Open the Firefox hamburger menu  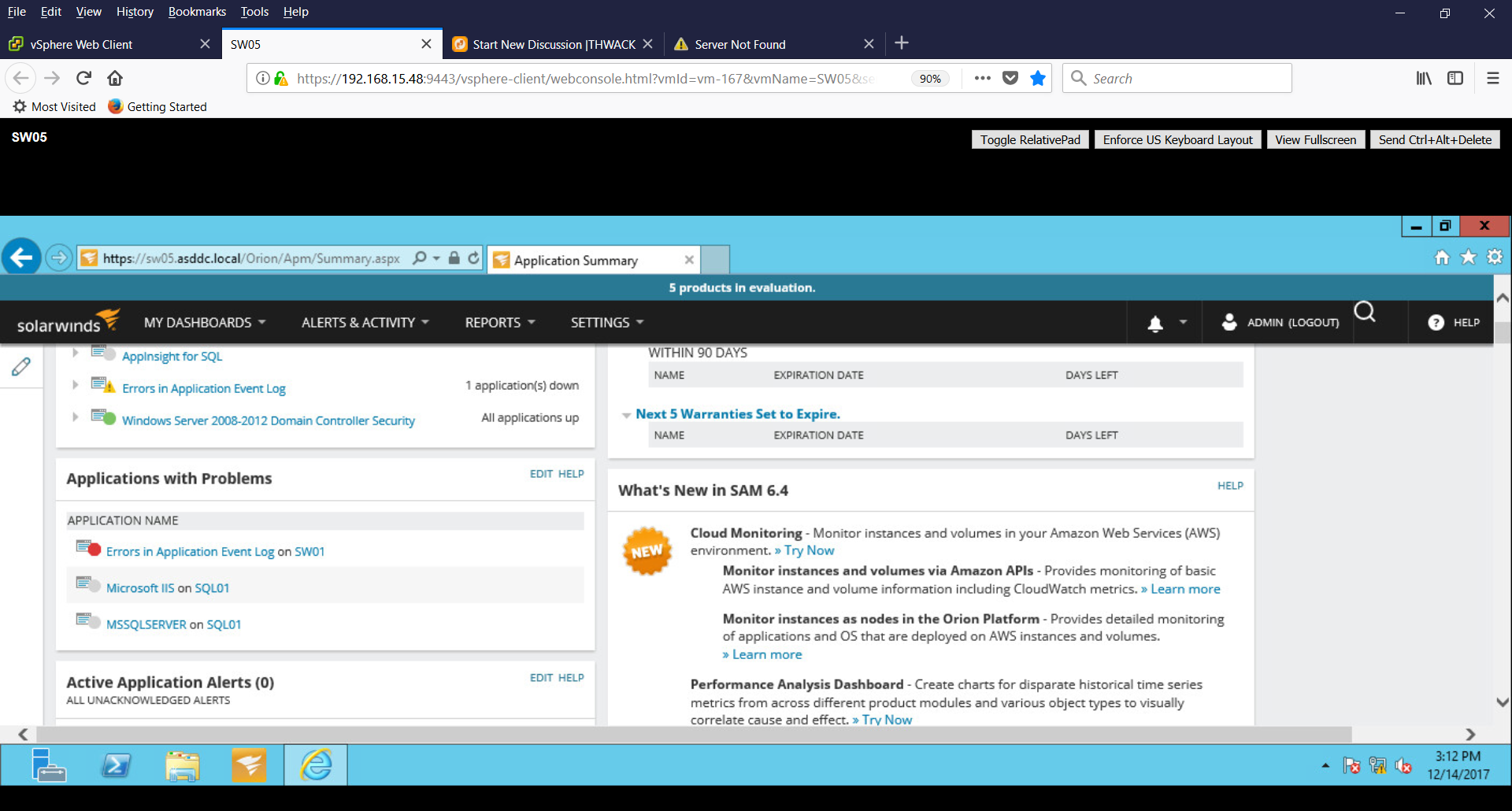tap(1492, 78)
